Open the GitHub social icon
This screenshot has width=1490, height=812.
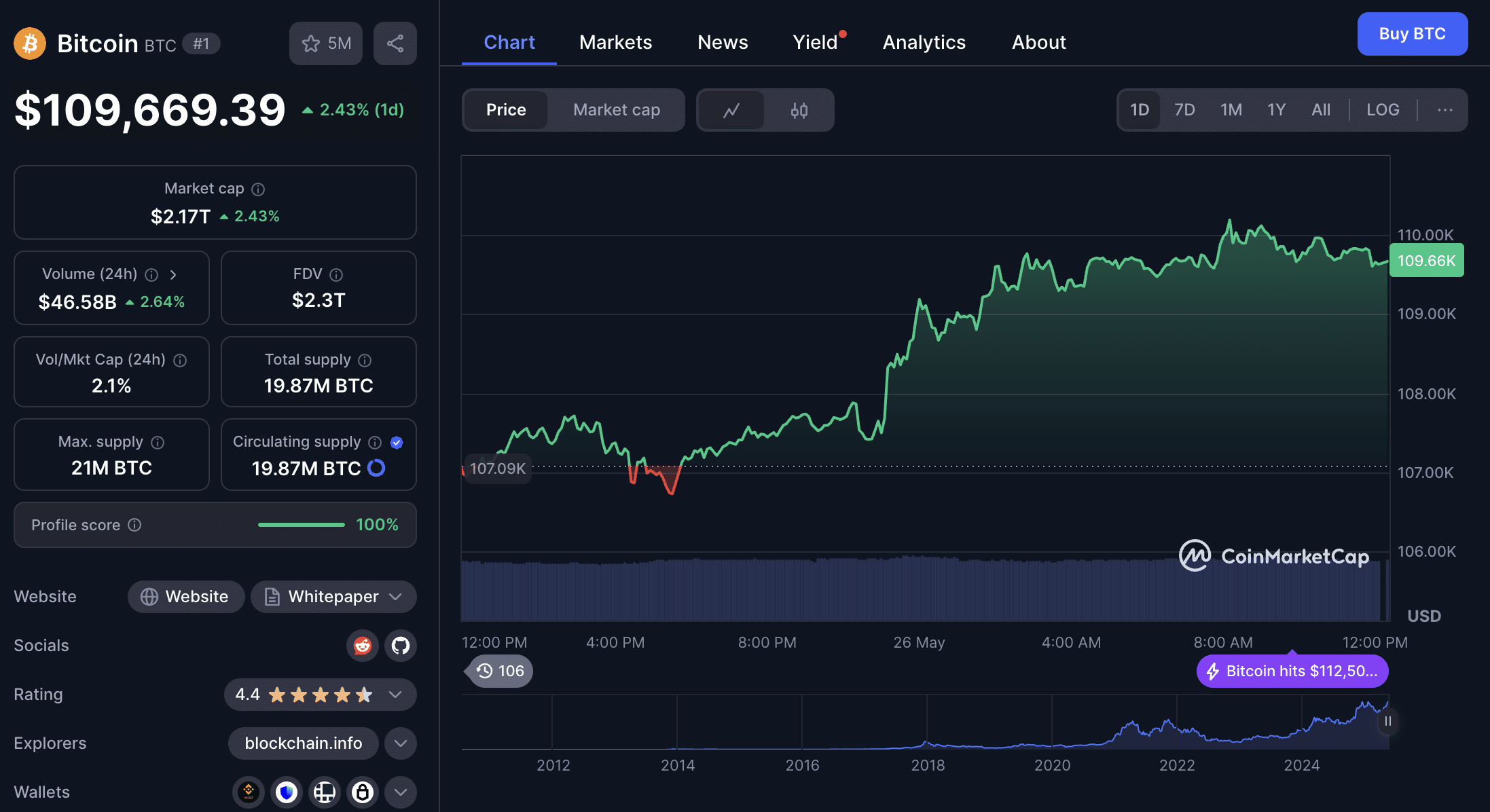pos(401,645)
